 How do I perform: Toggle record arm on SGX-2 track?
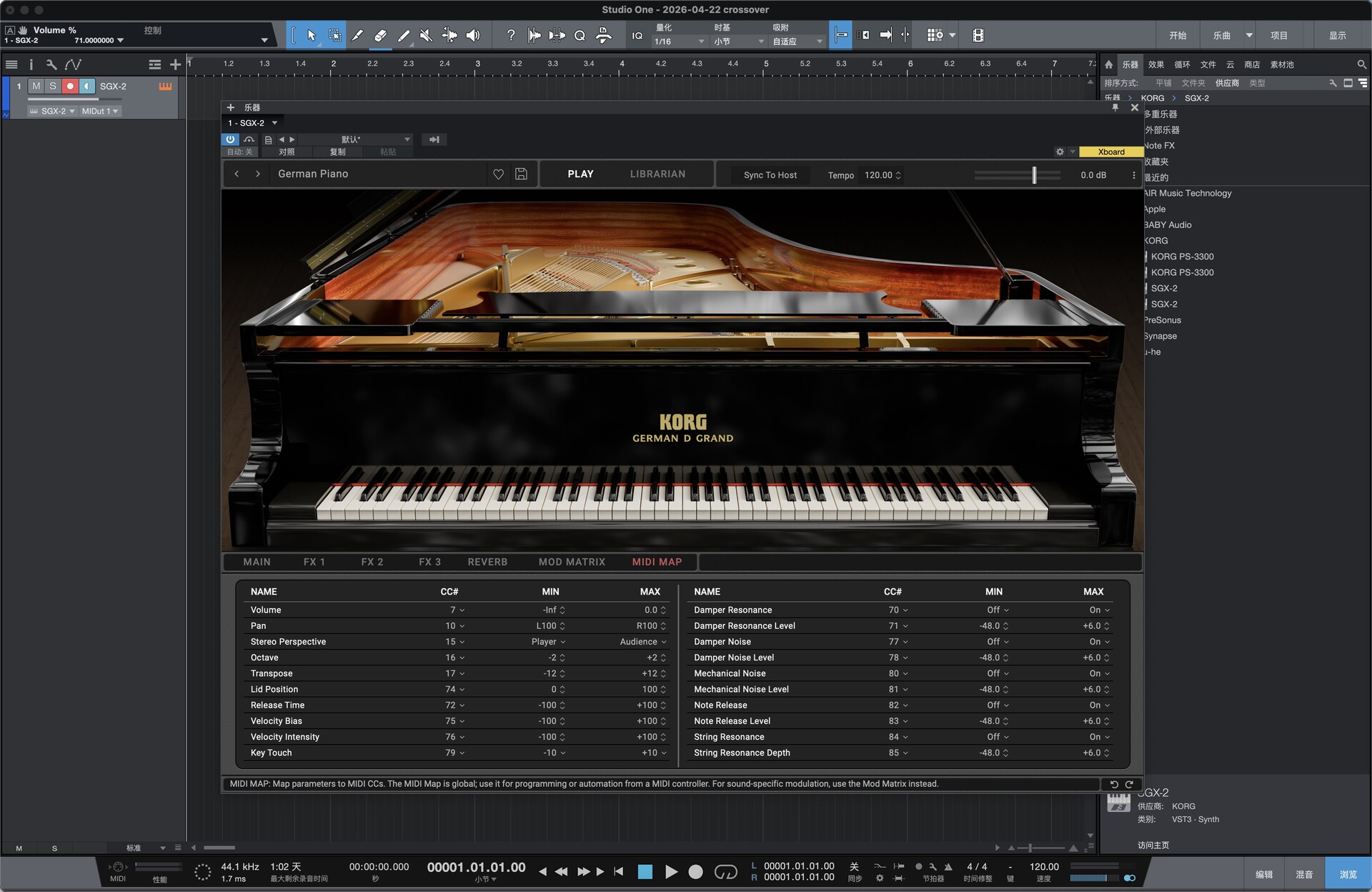[70, 86]
